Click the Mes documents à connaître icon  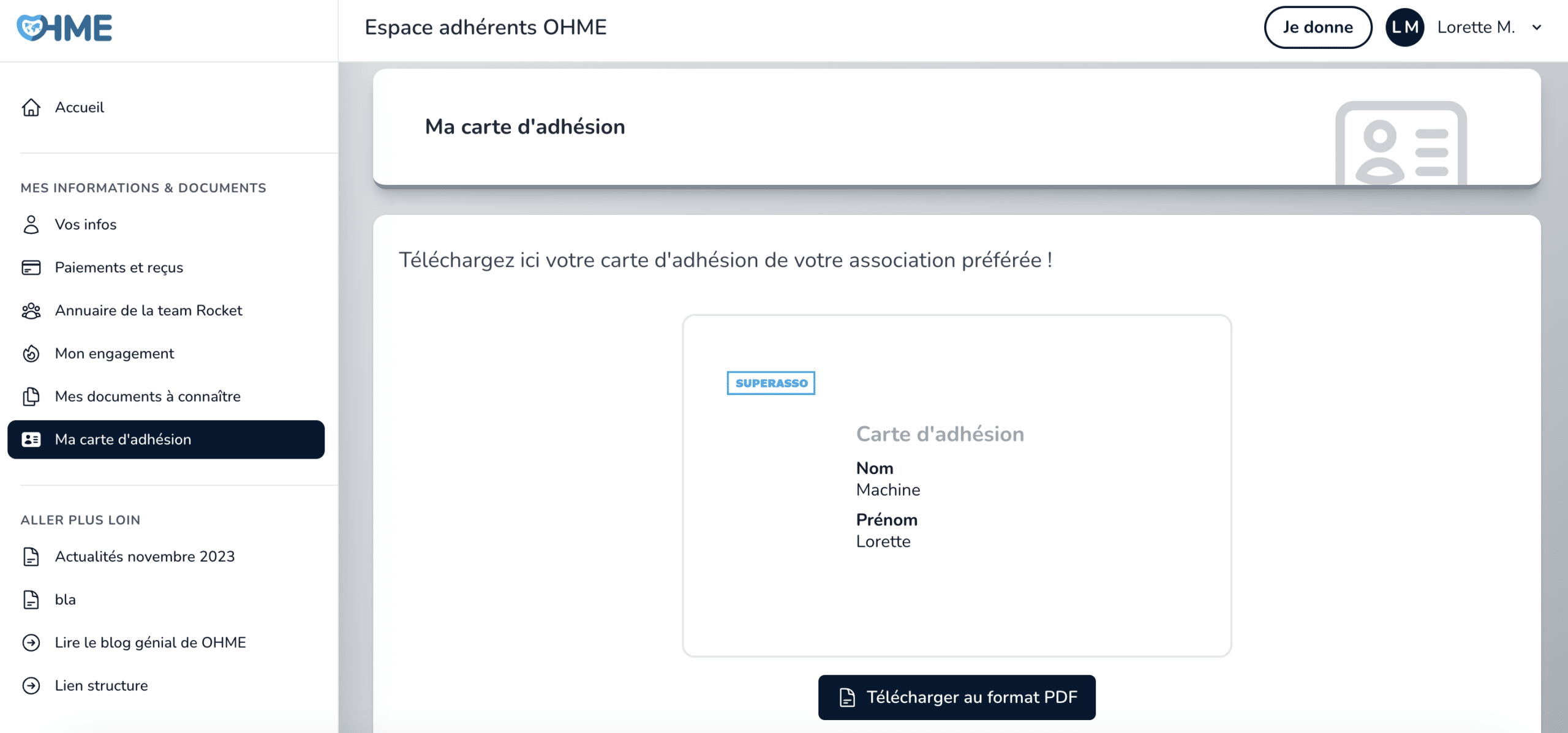31,397
